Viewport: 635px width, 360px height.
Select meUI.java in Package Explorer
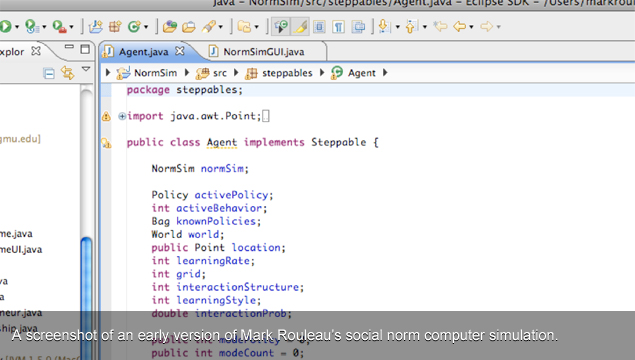21,250
